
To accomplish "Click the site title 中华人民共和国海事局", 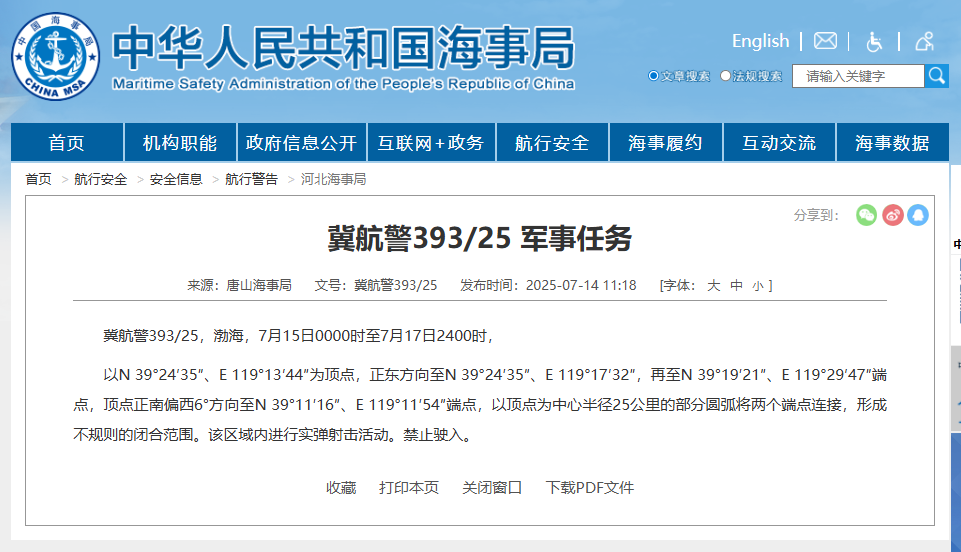I will click(x=343, y=48).
